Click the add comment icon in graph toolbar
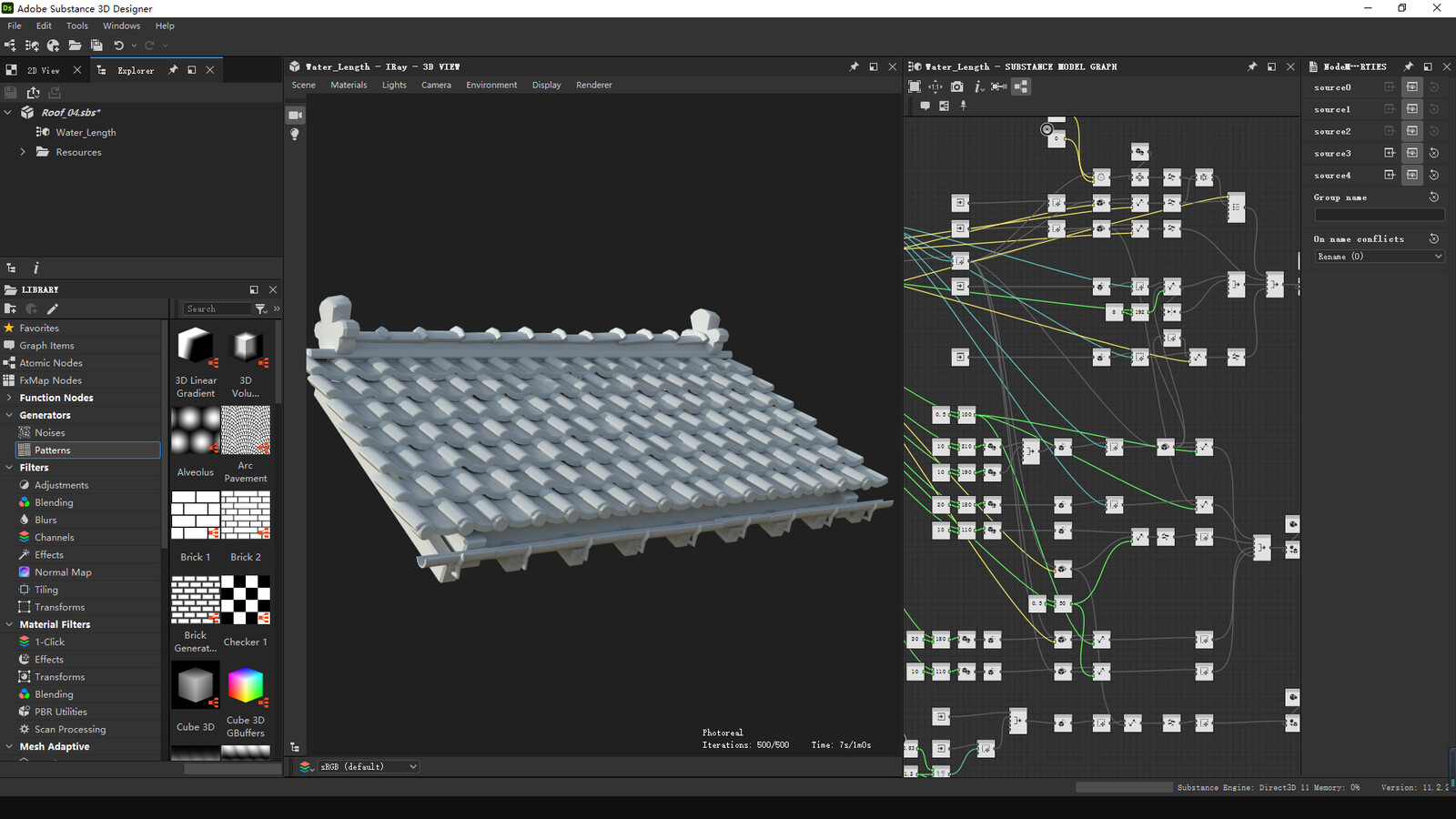Viewport: 1456px width, 819px height. 925,106
